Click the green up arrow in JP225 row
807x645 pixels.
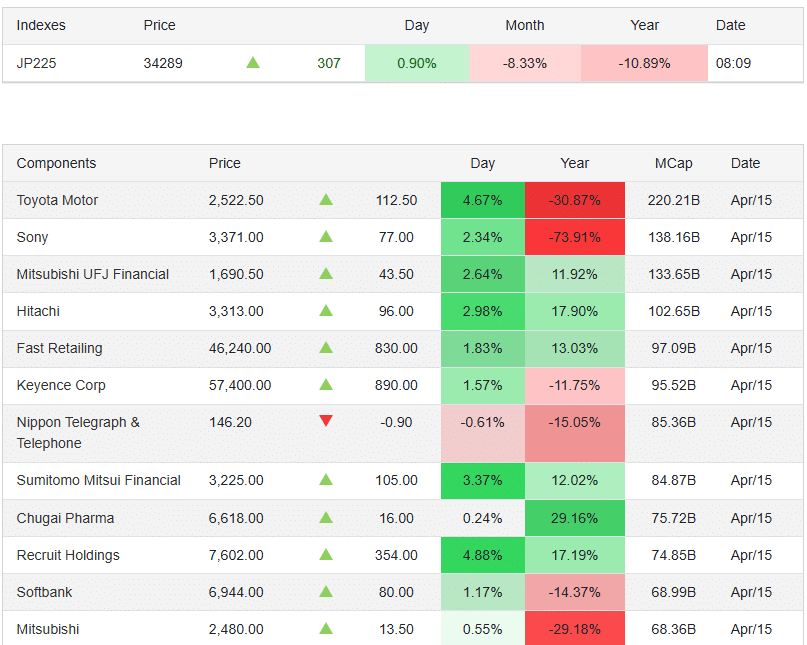[253, 63]
